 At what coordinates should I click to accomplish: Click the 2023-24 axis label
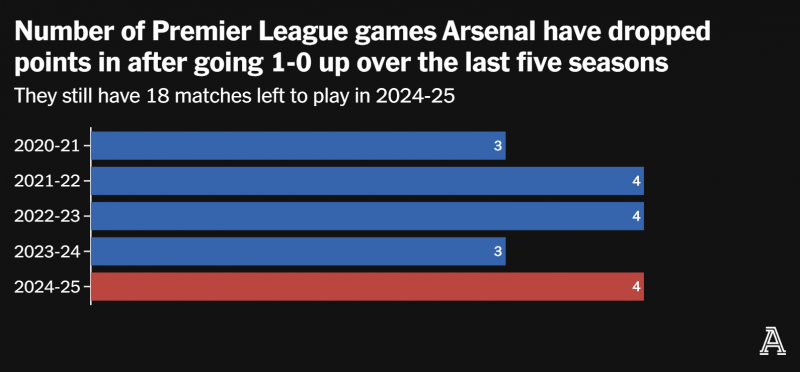click(47, 252)
